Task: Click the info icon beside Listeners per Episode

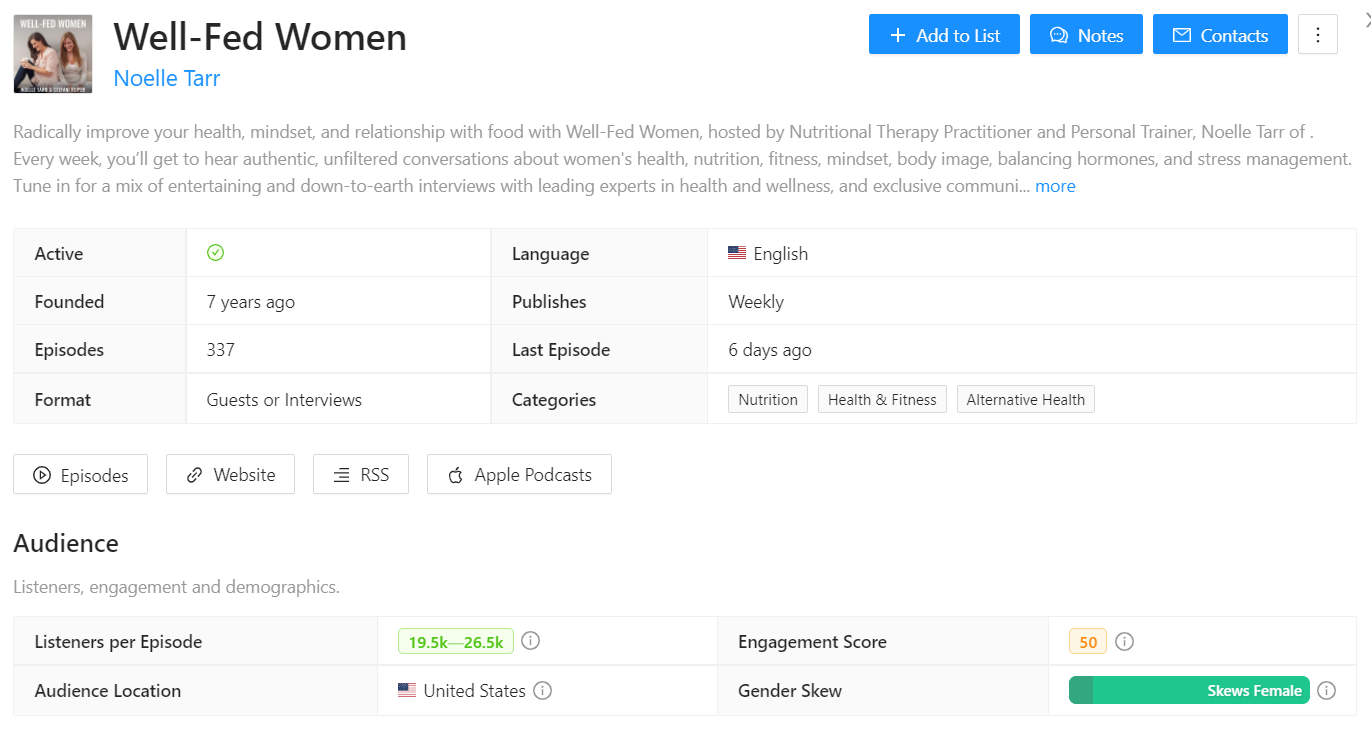Action: (x=531, y=641)
